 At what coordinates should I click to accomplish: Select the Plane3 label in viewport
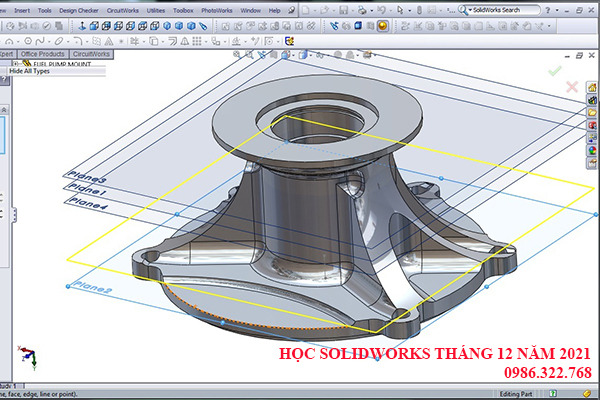click(x=87, y=177)
